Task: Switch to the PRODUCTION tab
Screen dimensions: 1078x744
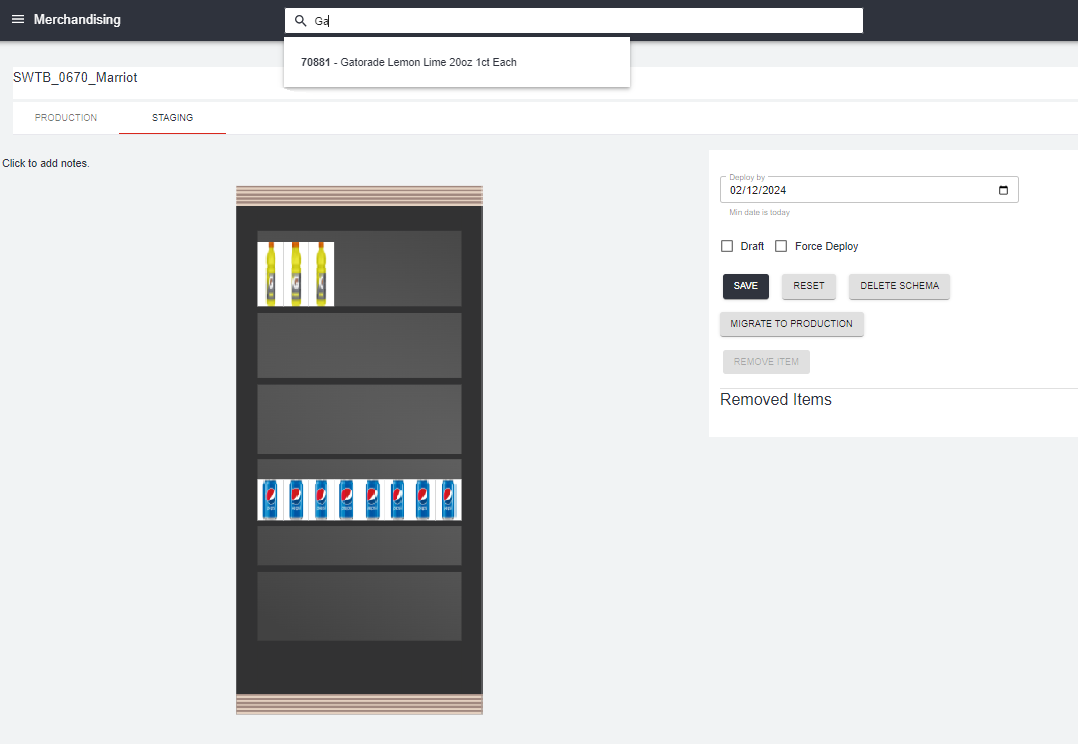Action: pyautogui.click(x=66, y=117)
